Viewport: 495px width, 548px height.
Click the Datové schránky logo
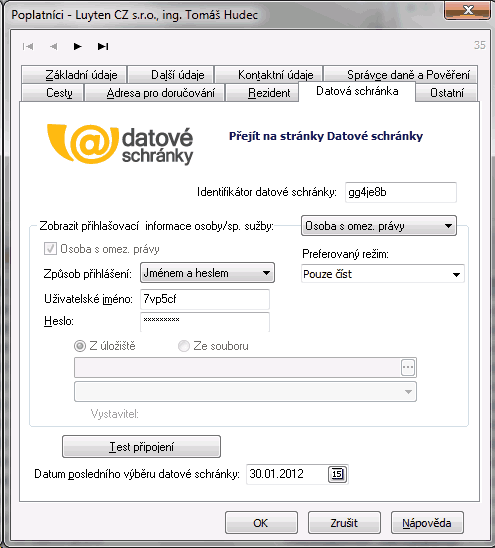click(x=120, y=144)
